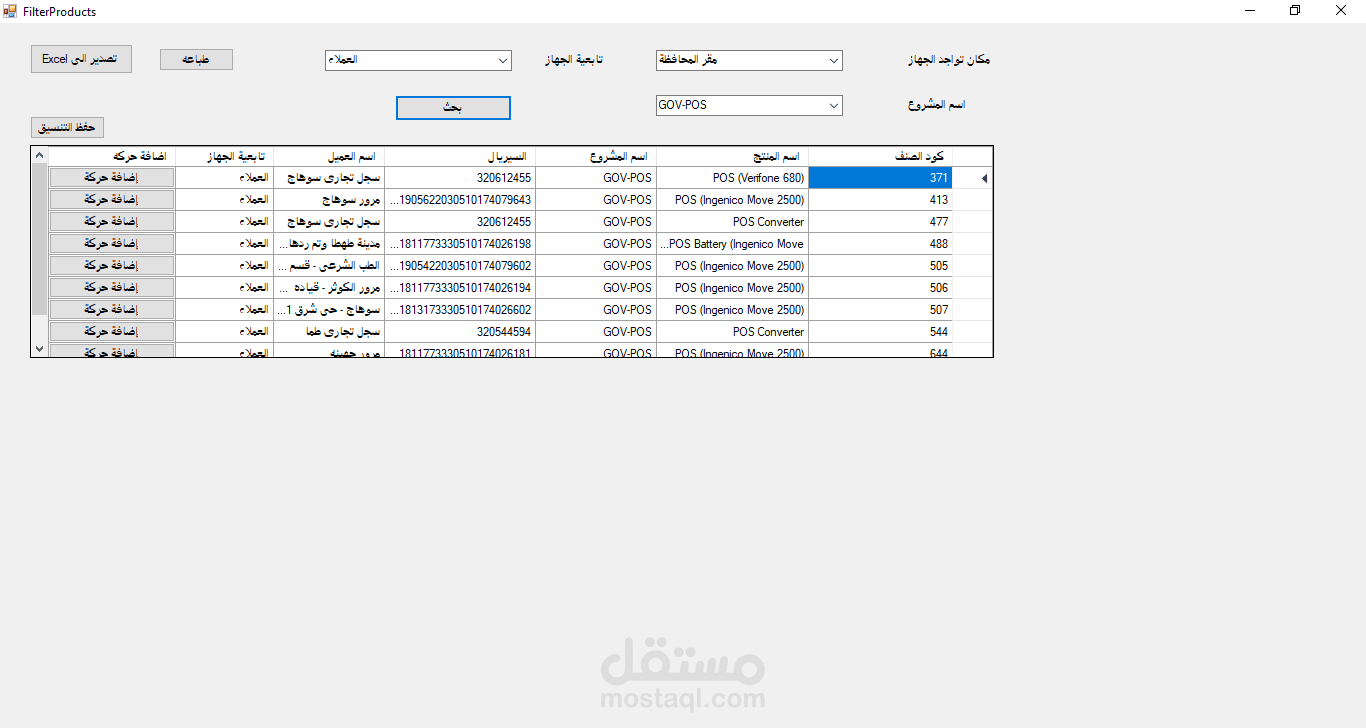Click the بحث search button
The height and width of the screenshot is (728, 1366).
pos(453,107)
